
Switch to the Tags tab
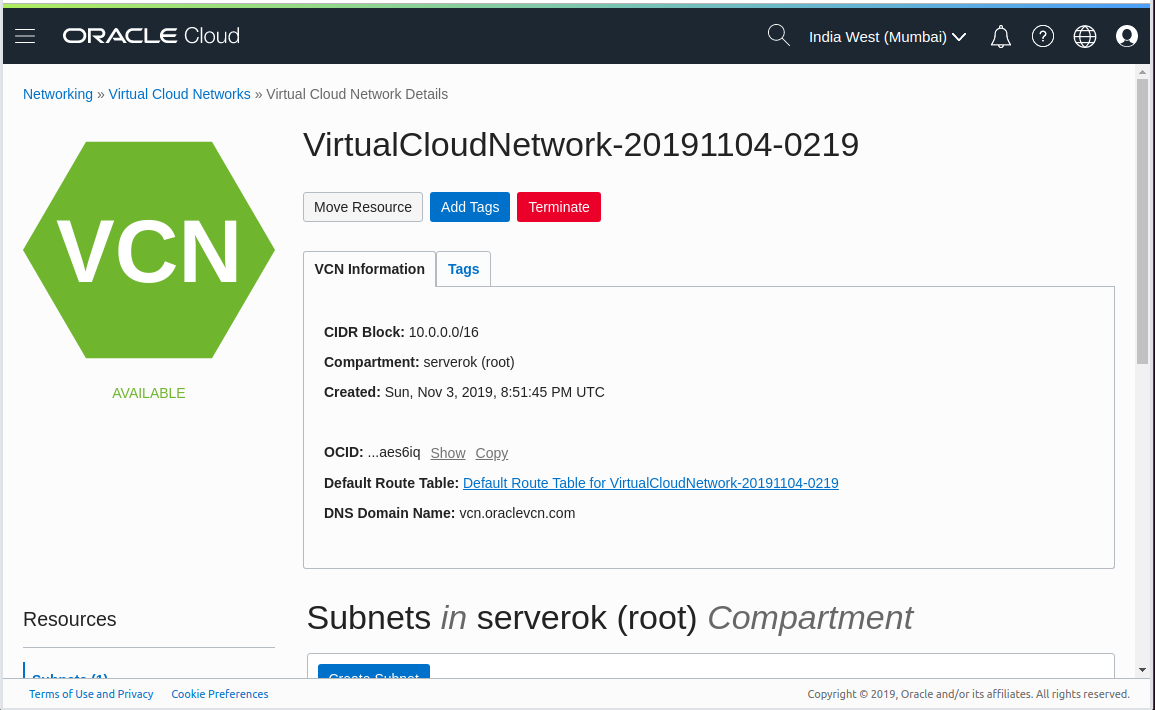(463, 269)
